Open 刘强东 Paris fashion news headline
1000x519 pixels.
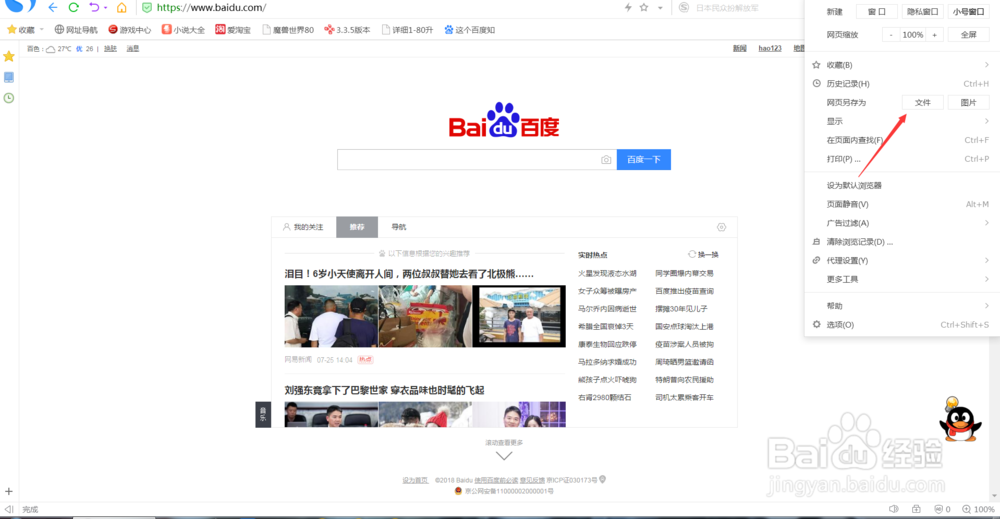coord(385,390)
